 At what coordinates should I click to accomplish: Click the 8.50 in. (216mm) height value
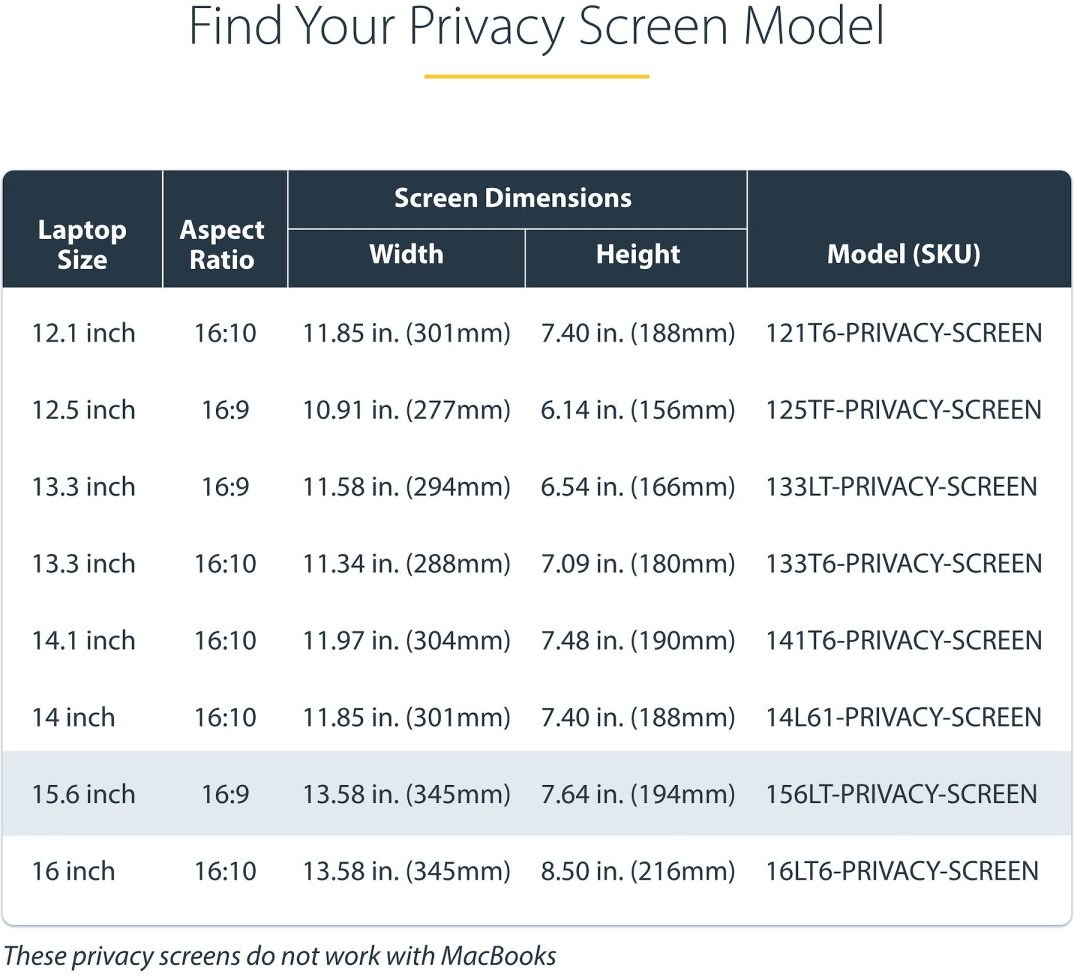click(x=638, y=871)
